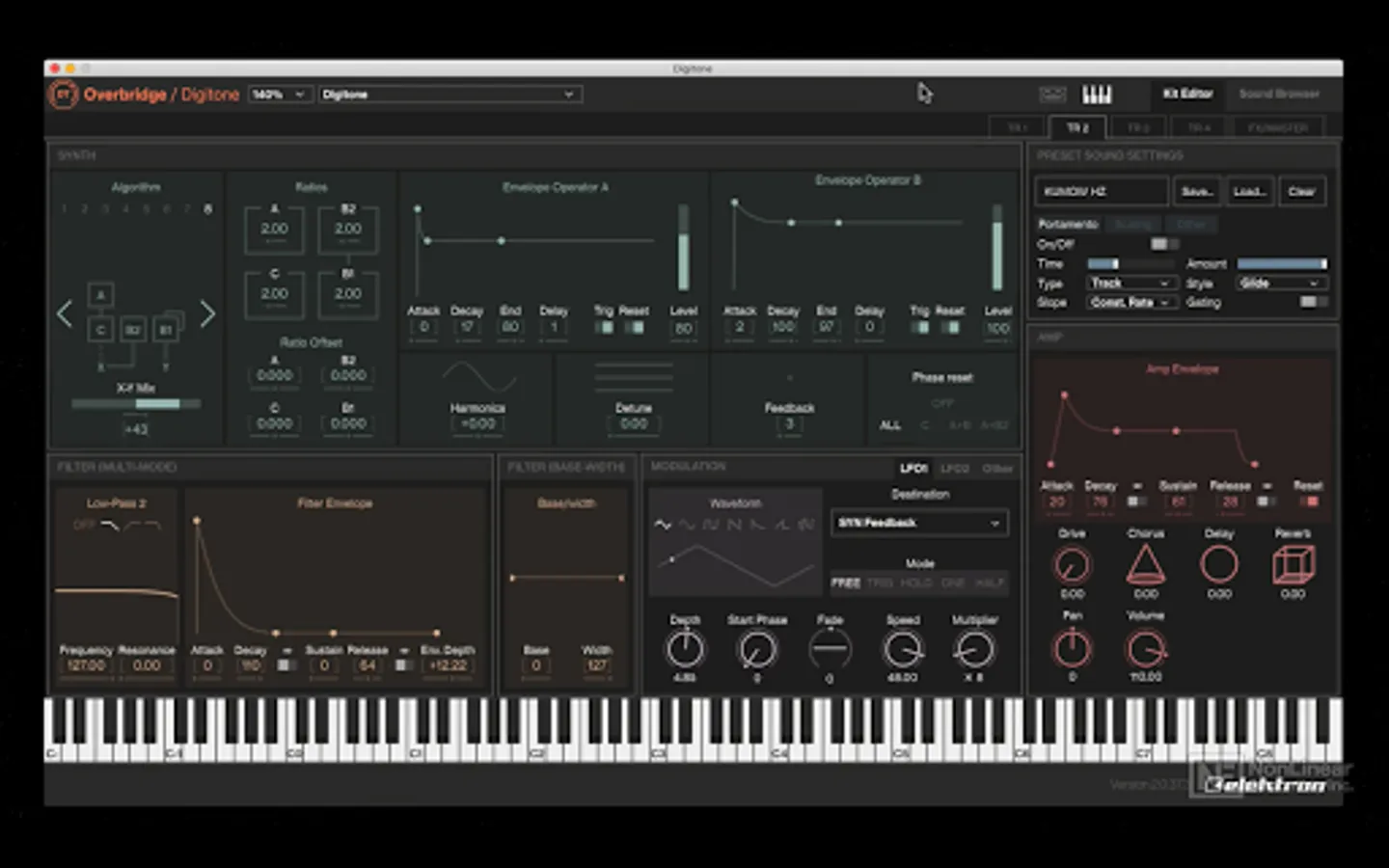Select the LFO1 modulation tab
Viewport: 1389px width, 868px height.
click(x=913, y=468)
